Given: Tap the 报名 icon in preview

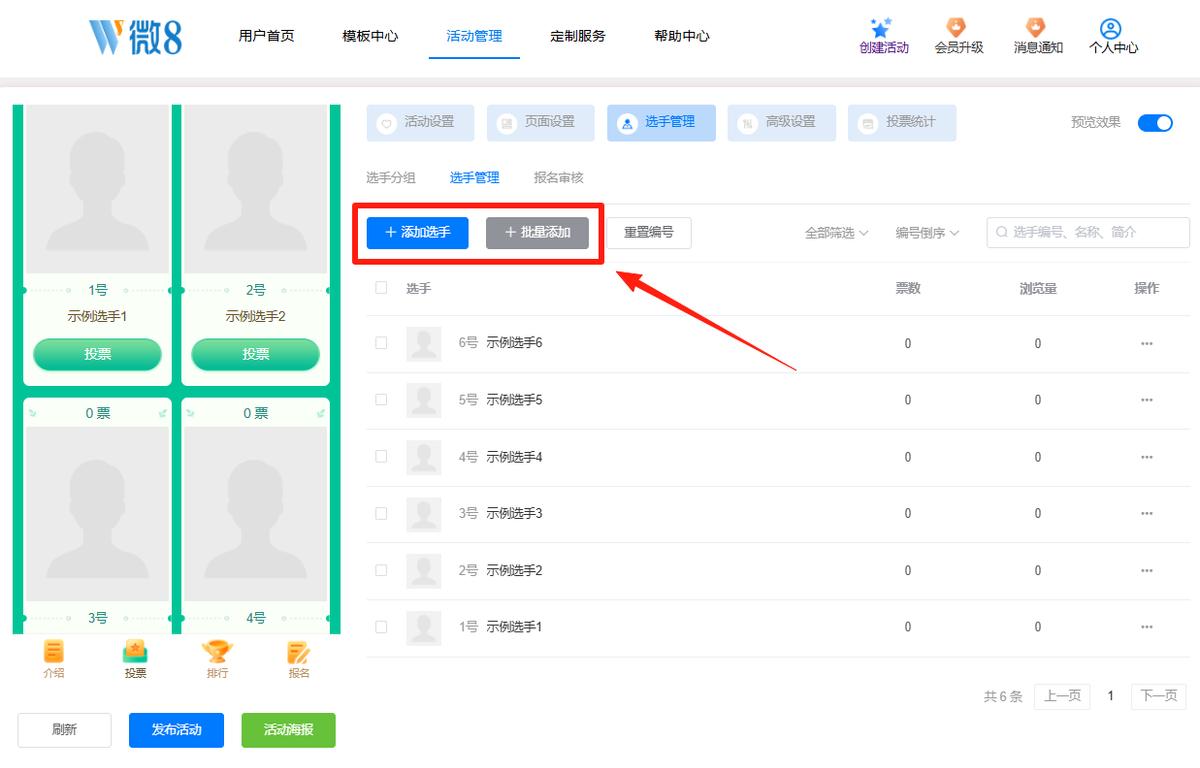Looking at the screenshot, I should point(299,652).
